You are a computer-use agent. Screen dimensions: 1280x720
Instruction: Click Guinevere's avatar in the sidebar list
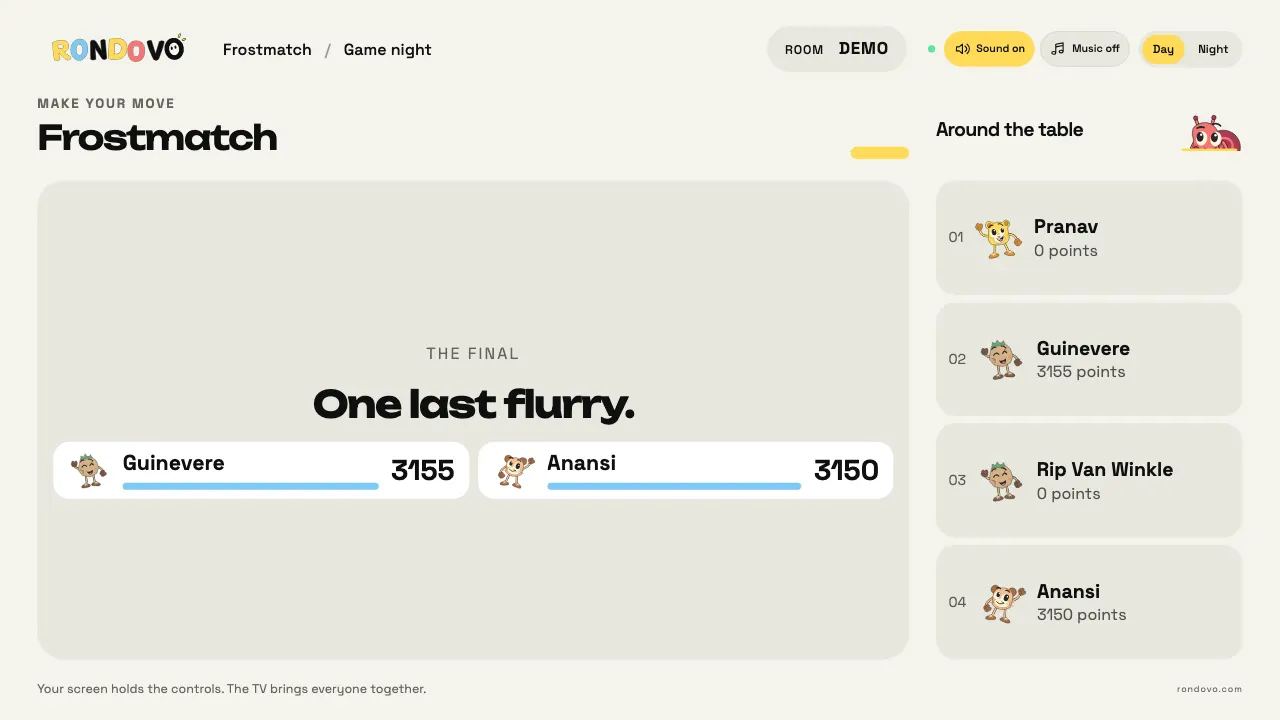(1001, 360)
